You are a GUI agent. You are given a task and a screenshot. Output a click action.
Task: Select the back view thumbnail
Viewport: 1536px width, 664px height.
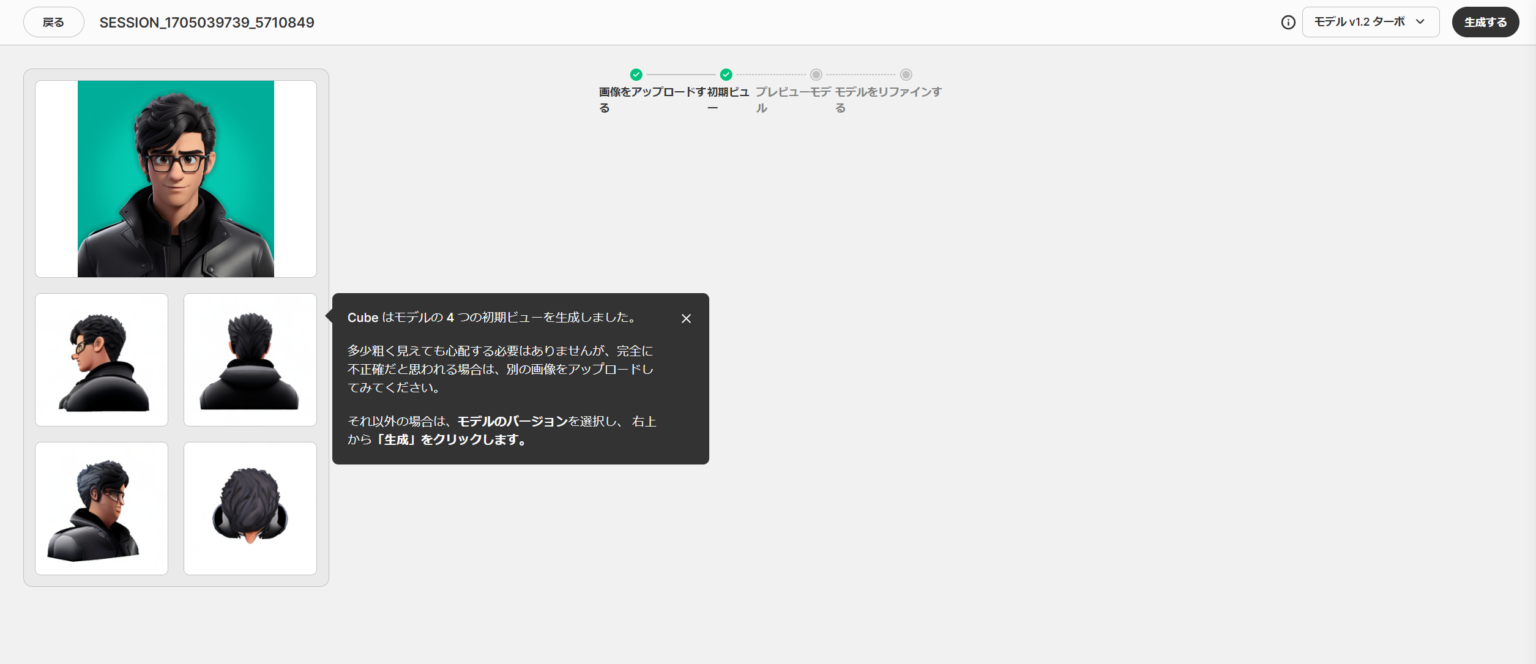[250, 360]
